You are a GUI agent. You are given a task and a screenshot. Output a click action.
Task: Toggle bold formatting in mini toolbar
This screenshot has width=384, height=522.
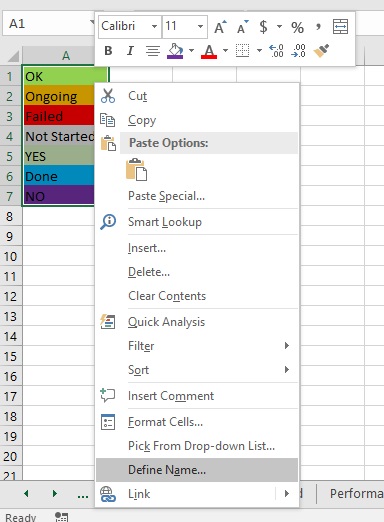(x=108, y=51)
